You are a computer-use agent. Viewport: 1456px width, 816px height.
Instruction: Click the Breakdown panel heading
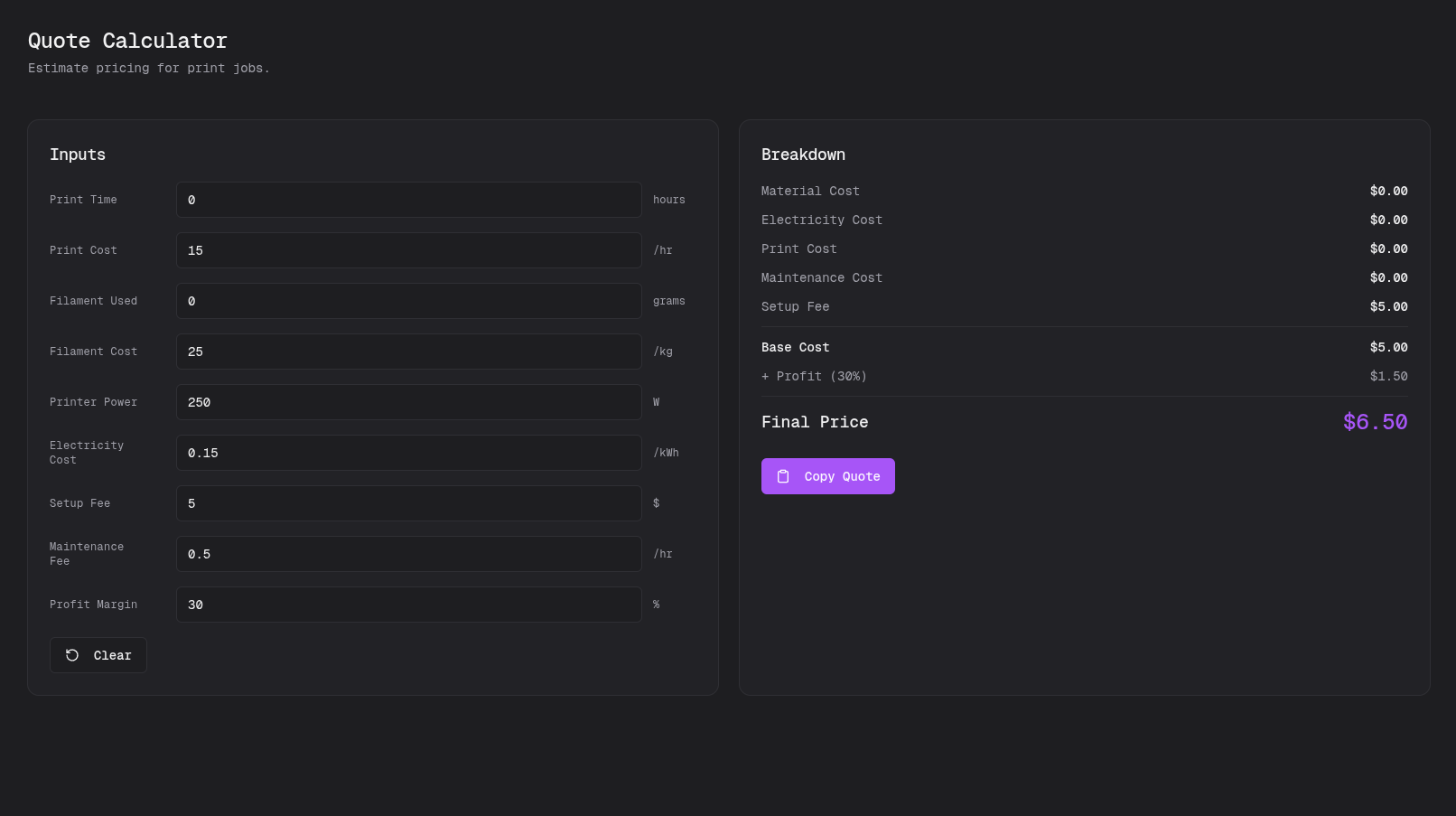tap(803, 155)
